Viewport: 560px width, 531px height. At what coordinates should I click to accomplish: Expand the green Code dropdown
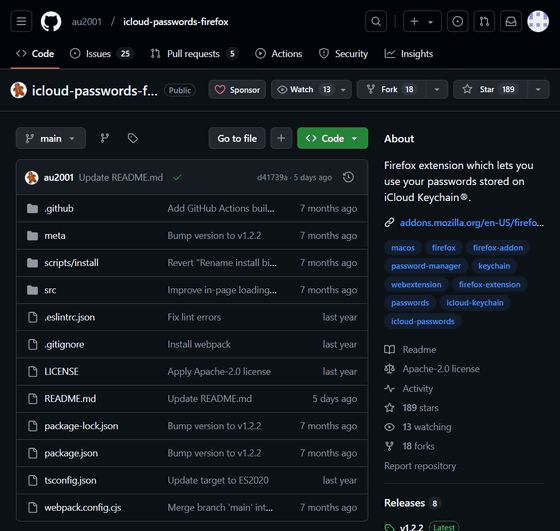(332, 138)
